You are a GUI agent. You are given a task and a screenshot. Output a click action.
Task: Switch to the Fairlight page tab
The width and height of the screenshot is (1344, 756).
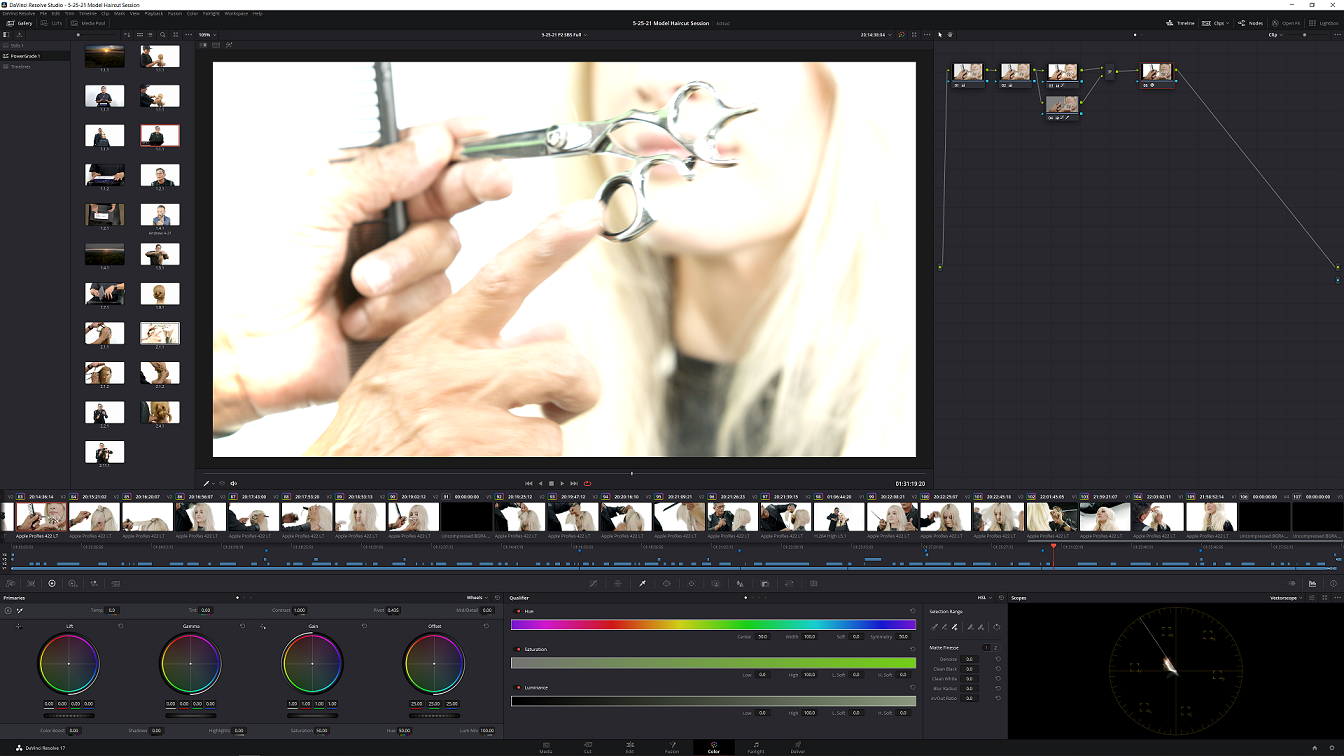[755, 747]
